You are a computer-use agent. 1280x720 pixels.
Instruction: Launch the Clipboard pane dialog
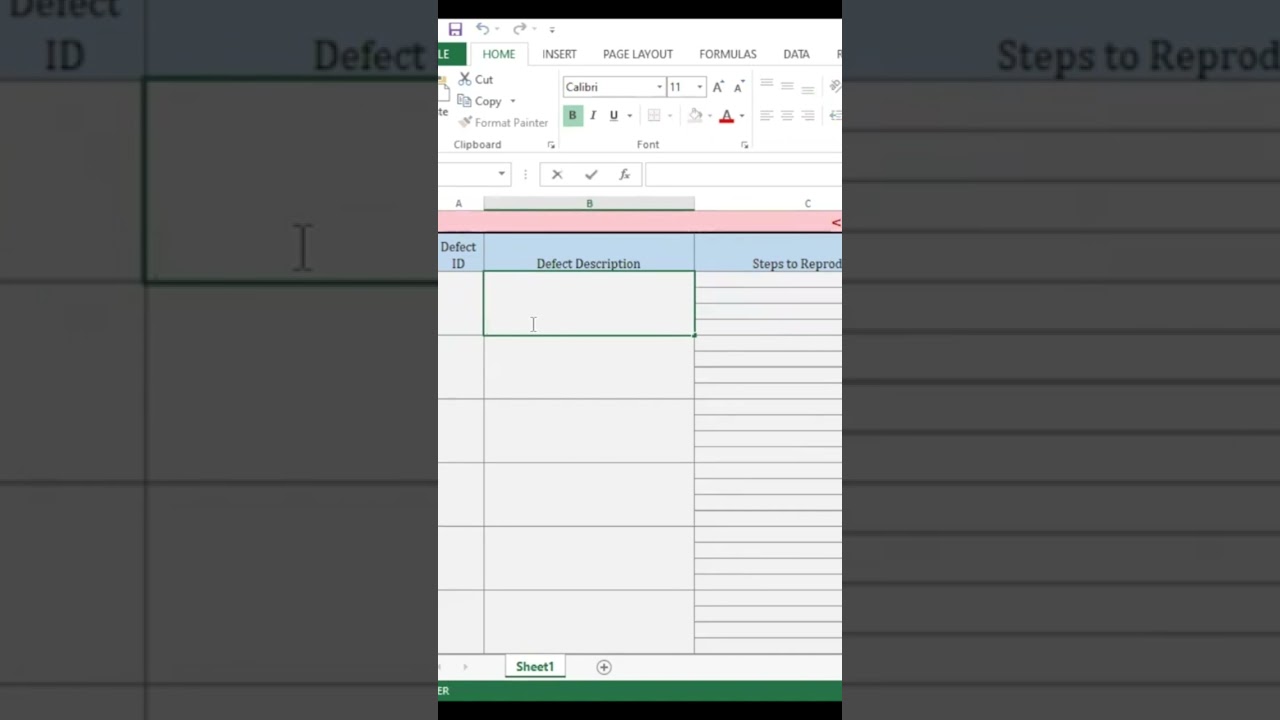click(550, 145)
